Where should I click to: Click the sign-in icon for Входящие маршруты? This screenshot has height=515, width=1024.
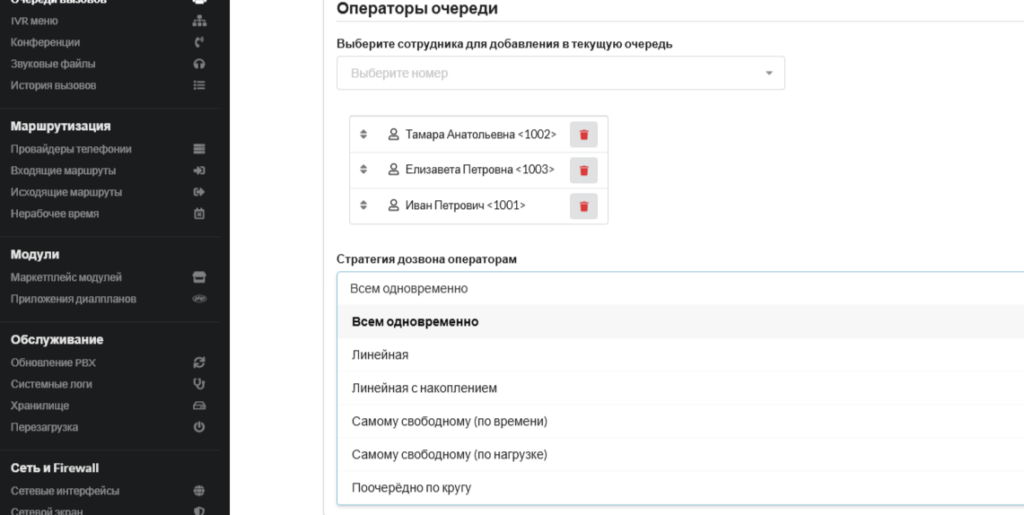tap(199, 170)
